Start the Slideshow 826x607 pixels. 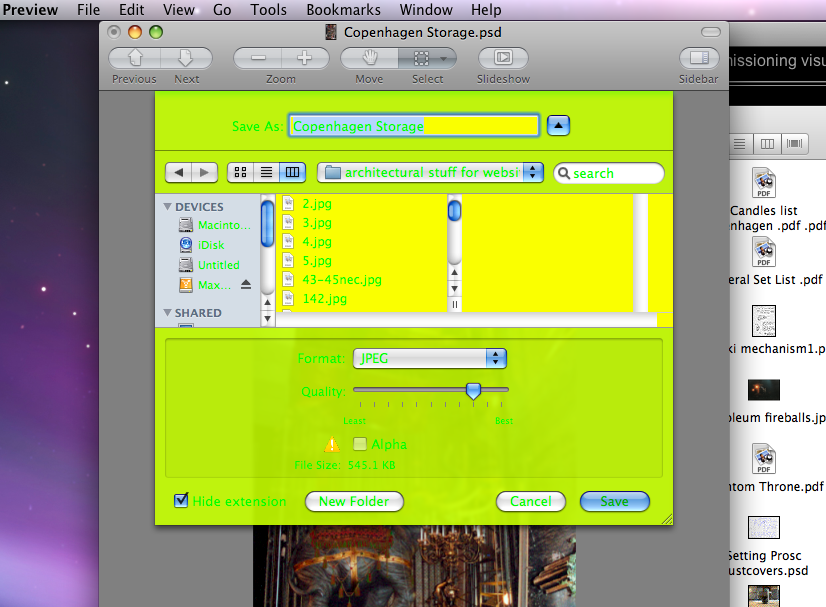(x=502, y=57)
